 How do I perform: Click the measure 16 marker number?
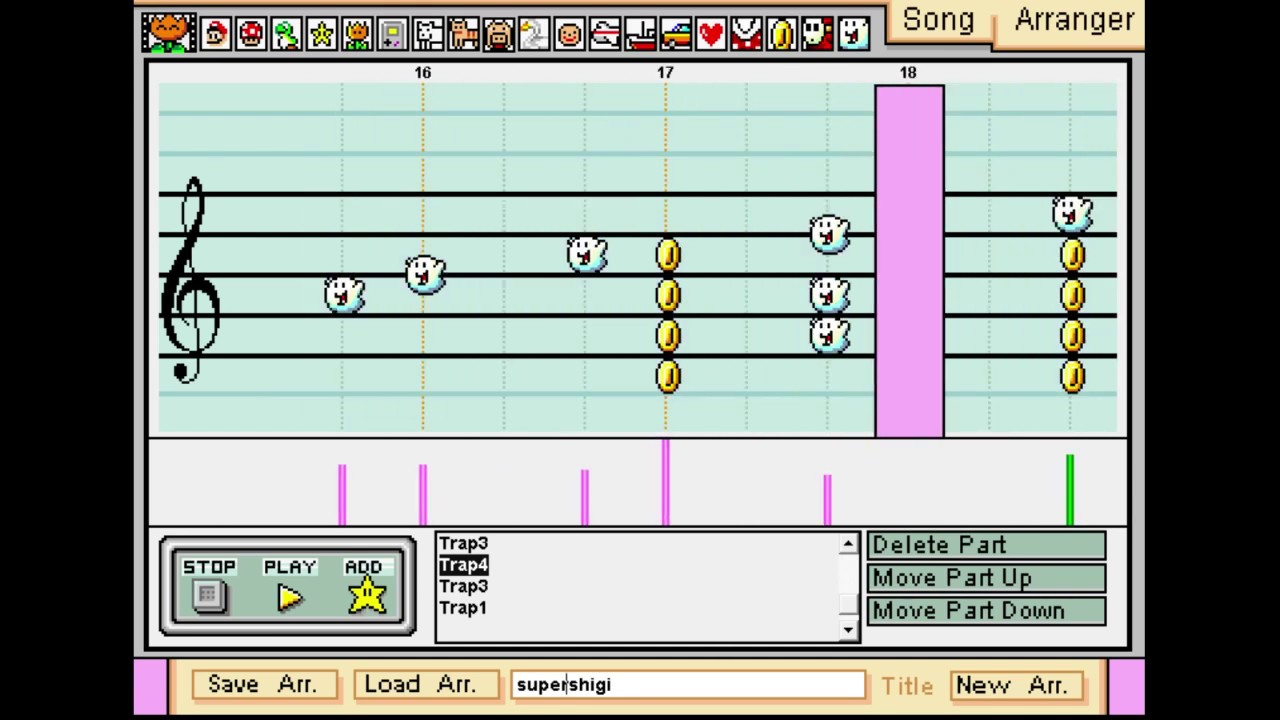tap(423, 73)
